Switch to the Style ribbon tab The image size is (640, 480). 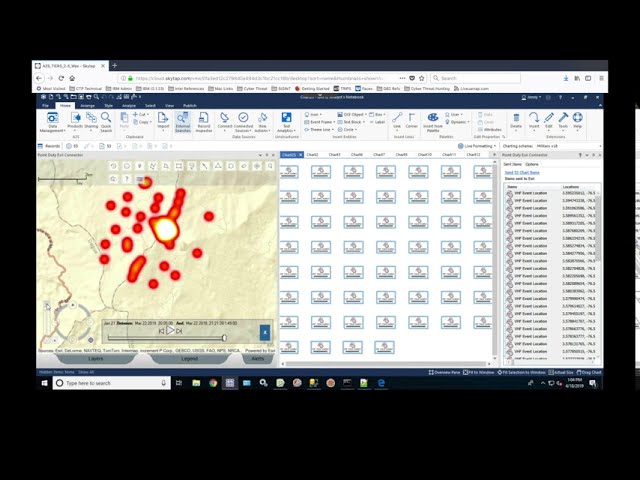109,105
